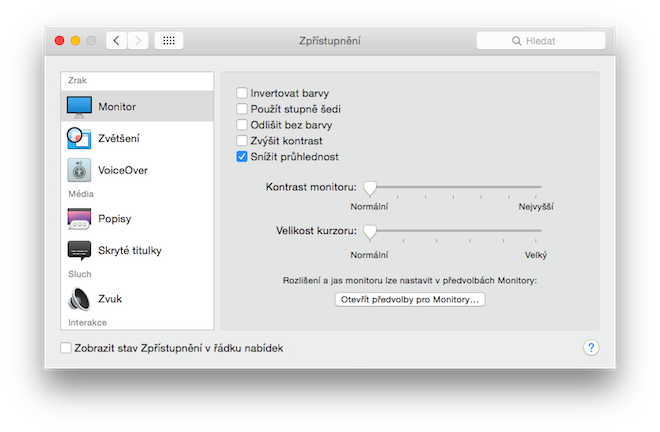Check Odlišit bez barvy option
Viewport: 660px width, 432px height.
coord(241,125)
